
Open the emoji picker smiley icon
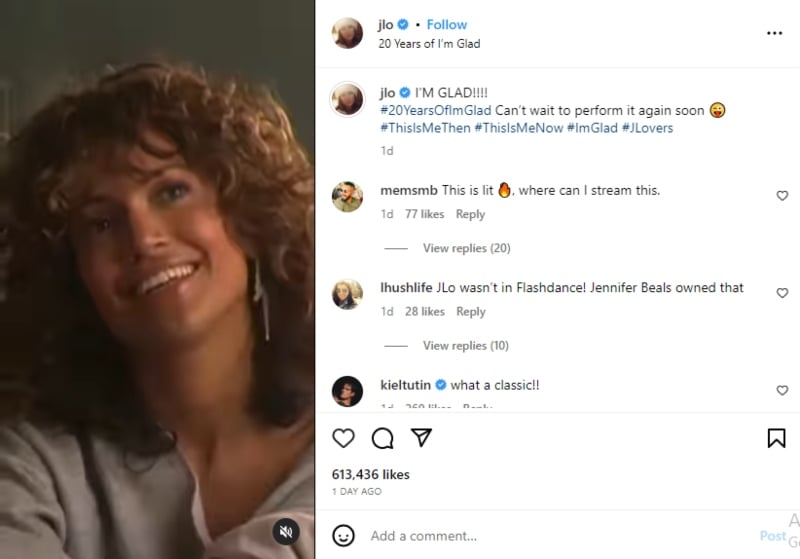(x=343, y=535)
